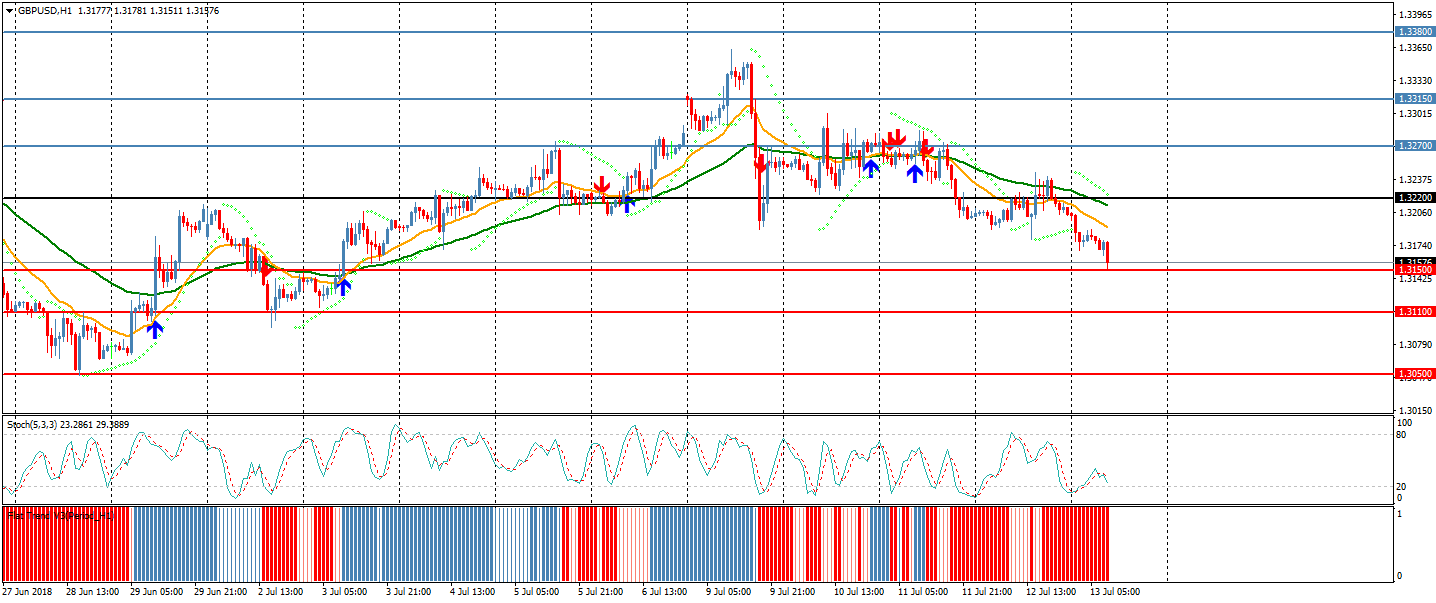Click the 27 Jun 2018 date on time axis
The width and height of the screenshot is (1436, 603).
(x=27, y=592)
